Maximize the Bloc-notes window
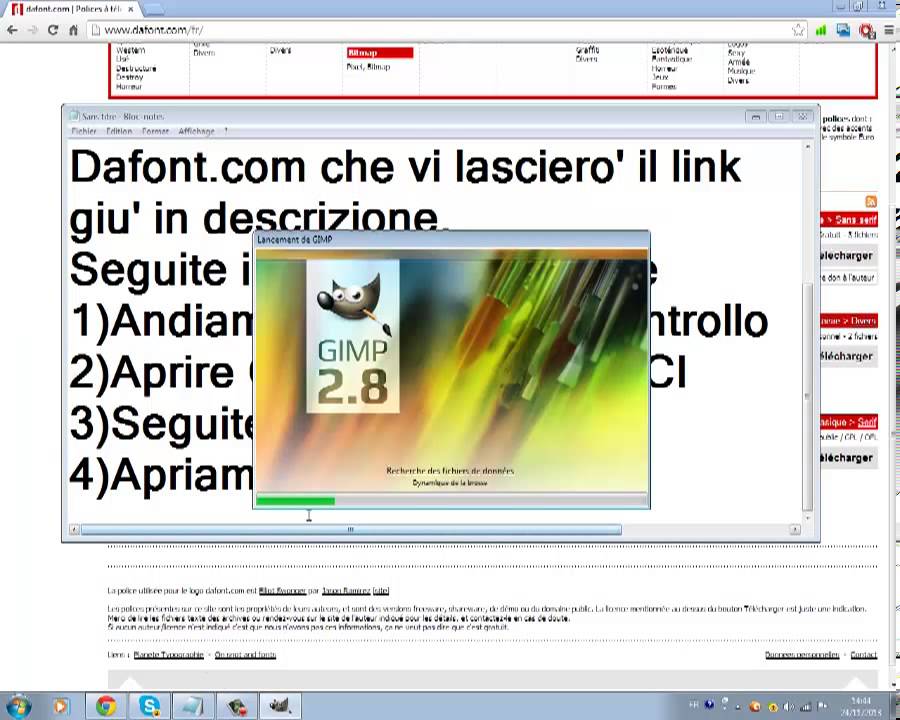Screen dimensions: 900x720 tap(779, 117)
